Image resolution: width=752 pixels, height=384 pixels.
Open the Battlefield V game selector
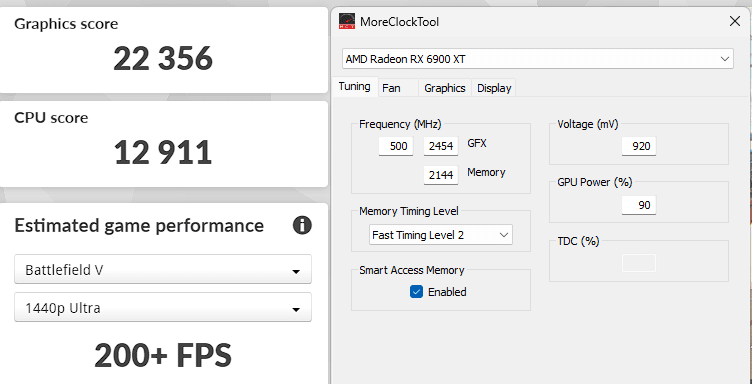tap(163, 269)
